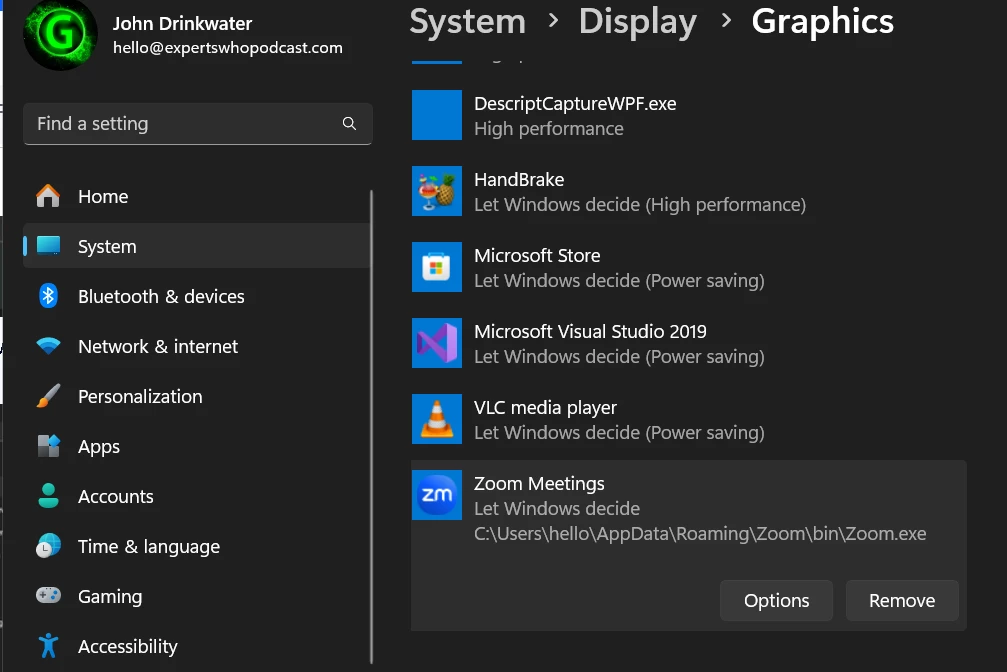
Task: Open Personalization settings
Action: pyautogui.click(x=197, y=396)
